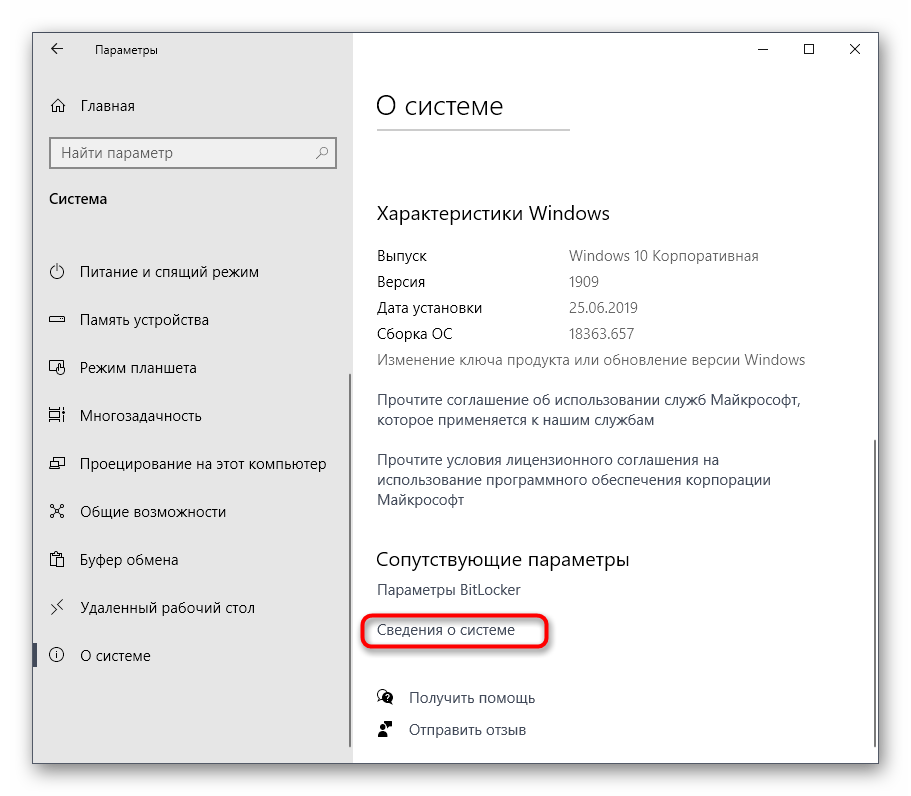This screenshot has height=796, width=911.
Task: Click the multitasking icon
Action: tap(57, 415)
